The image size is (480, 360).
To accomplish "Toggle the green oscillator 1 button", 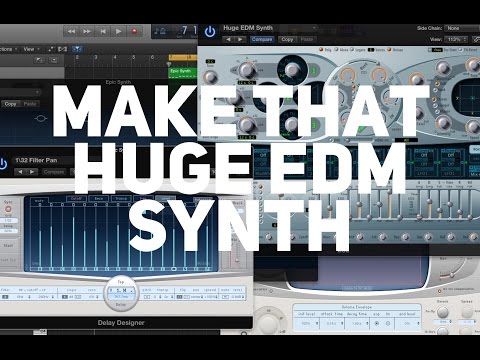I will (314, 71).
